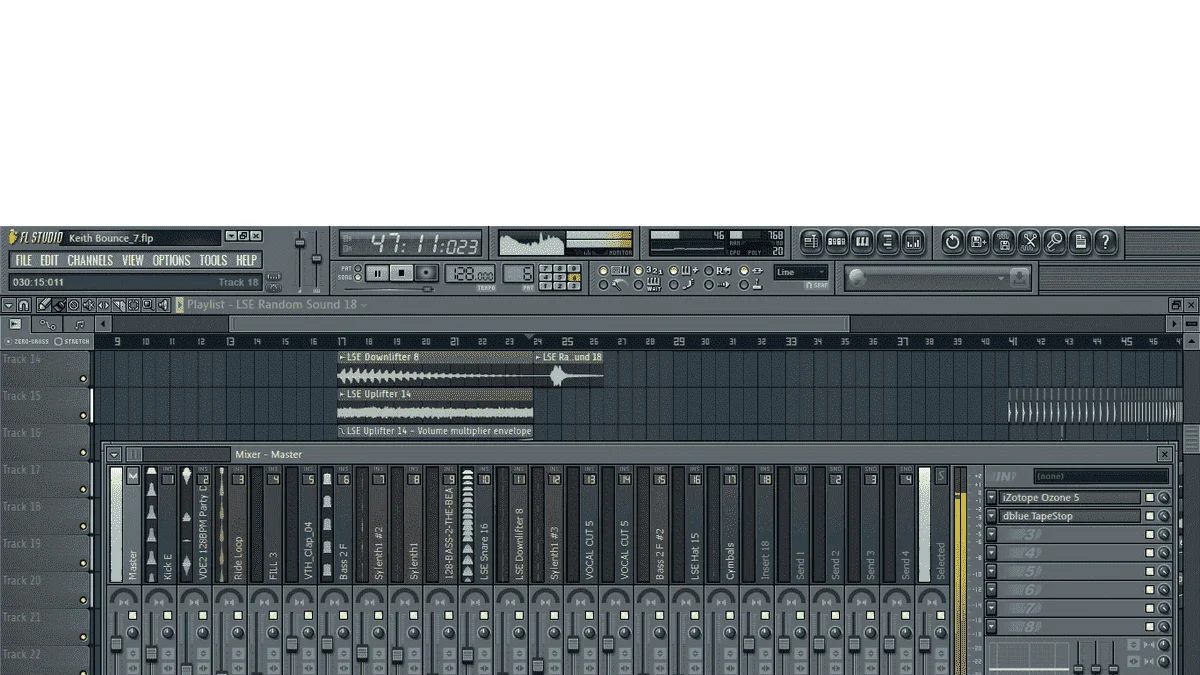Screen dimensions: 1200x675
Task: Open the mixer window icon
Action: pos(914,242)
